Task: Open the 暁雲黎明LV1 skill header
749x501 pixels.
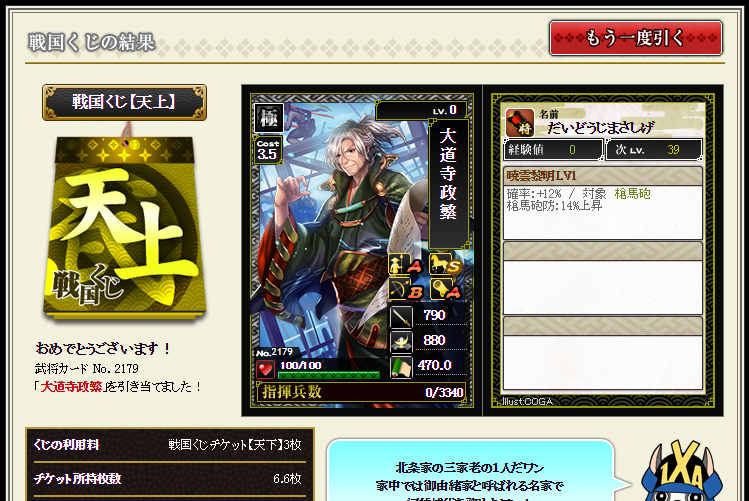Action: click(x=603, y=176)
